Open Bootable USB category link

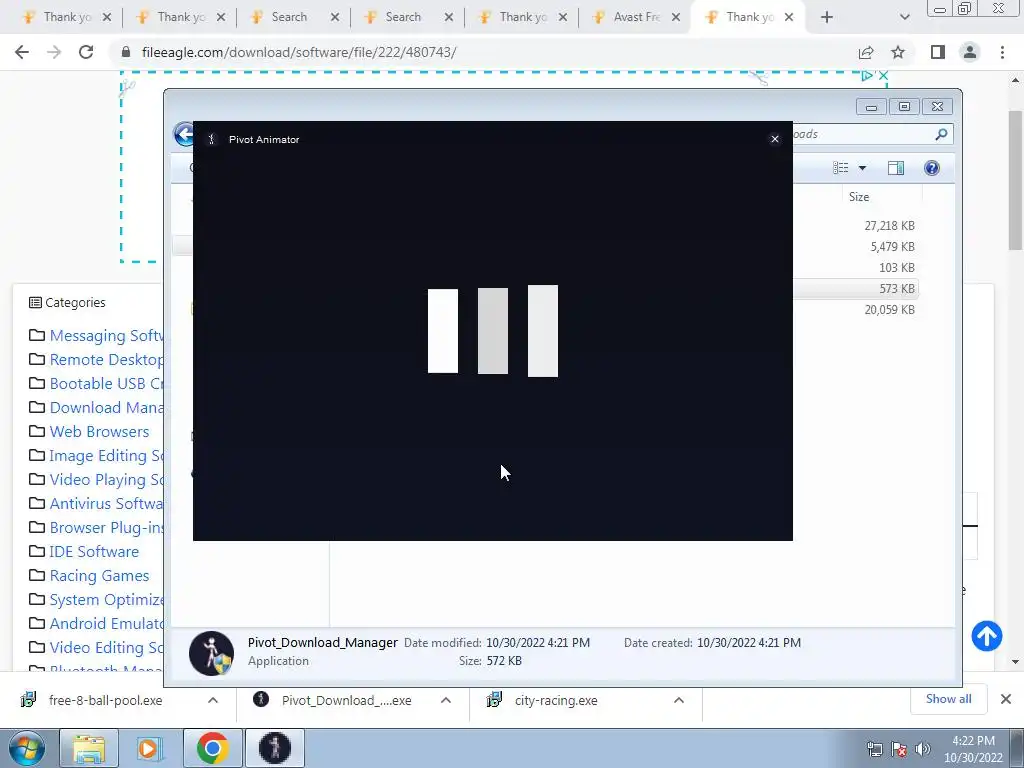click(106, 384)
